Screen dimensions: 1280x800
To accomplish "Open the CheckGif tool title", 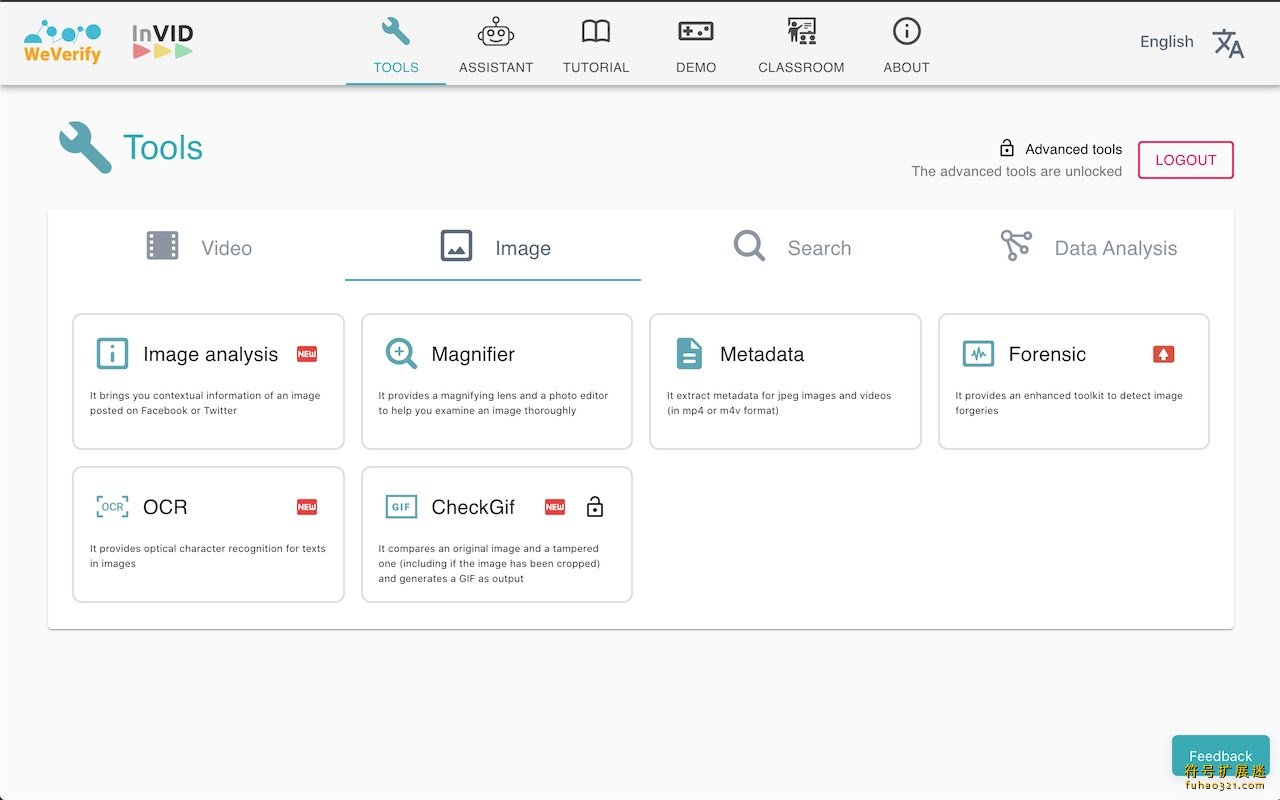I will coord(473,507).
